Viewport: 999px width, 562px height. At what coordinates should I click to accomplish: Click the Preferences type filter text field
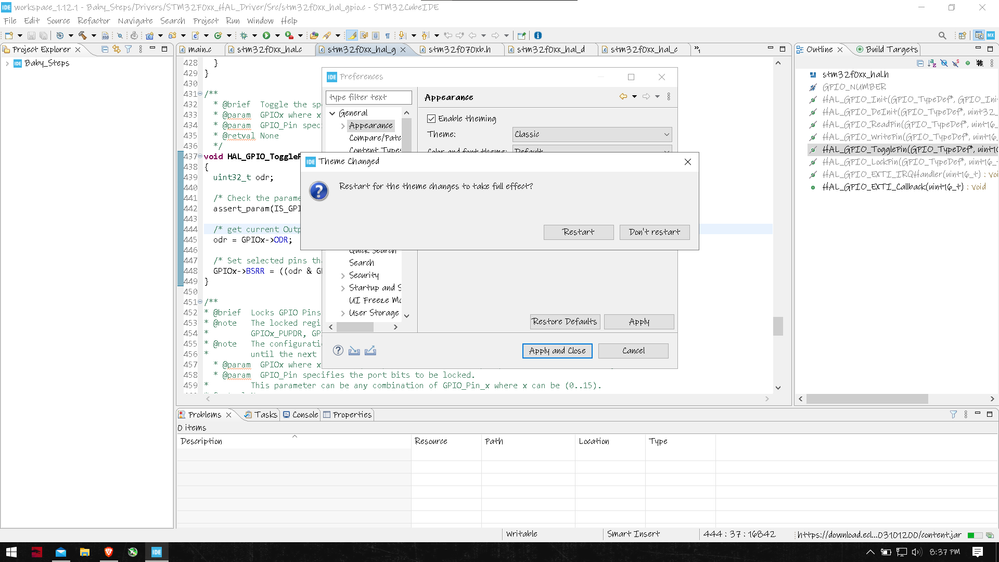tap(368, 97)
